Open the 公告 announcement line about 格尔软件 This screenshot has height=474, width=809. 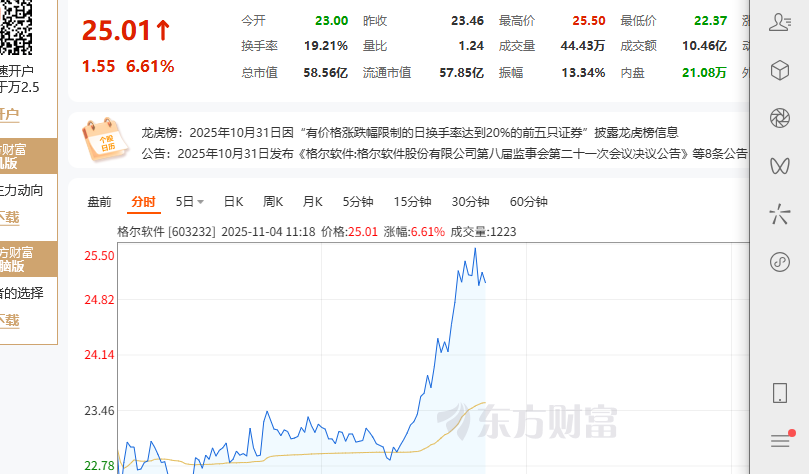click(x=445, y=154)
